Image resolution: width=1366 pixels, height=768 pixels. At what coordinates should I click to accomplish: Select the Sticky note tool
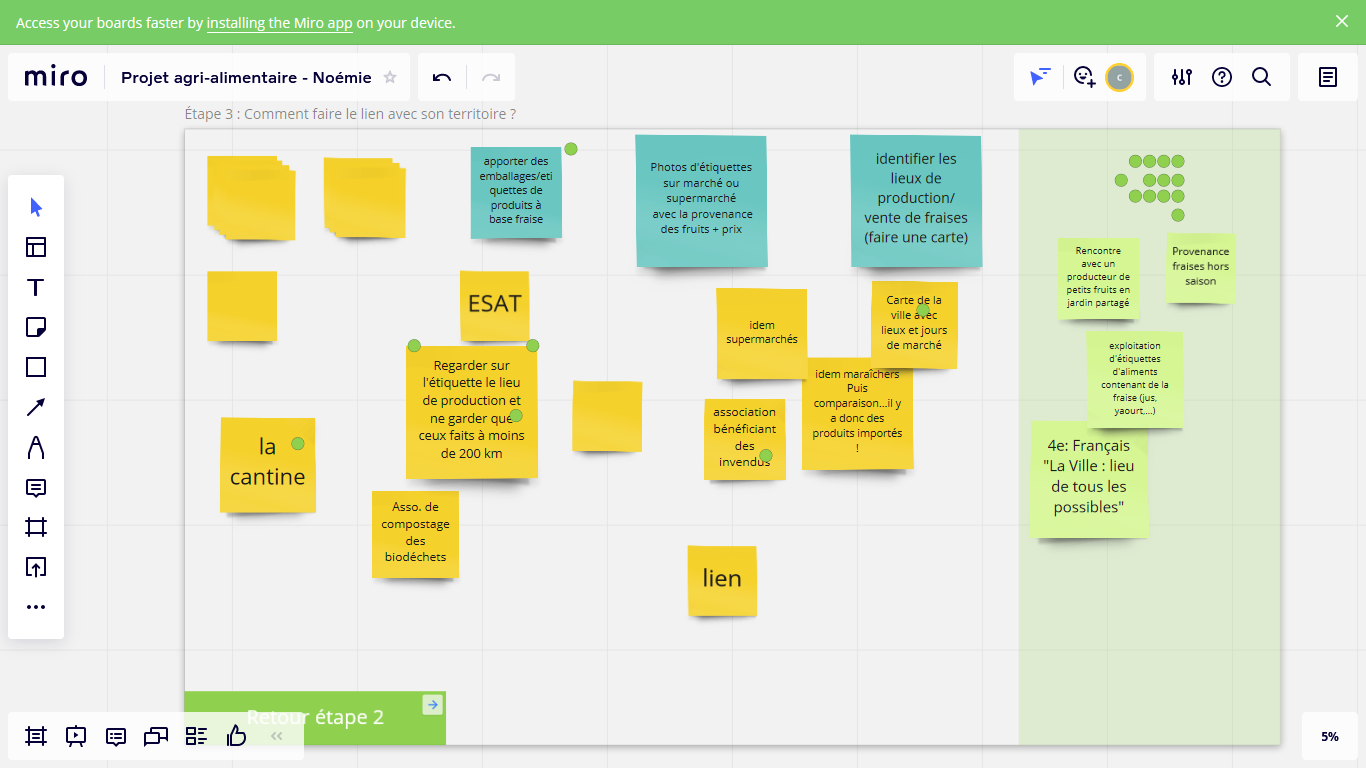pyautogui.click(x=36, y=327)
